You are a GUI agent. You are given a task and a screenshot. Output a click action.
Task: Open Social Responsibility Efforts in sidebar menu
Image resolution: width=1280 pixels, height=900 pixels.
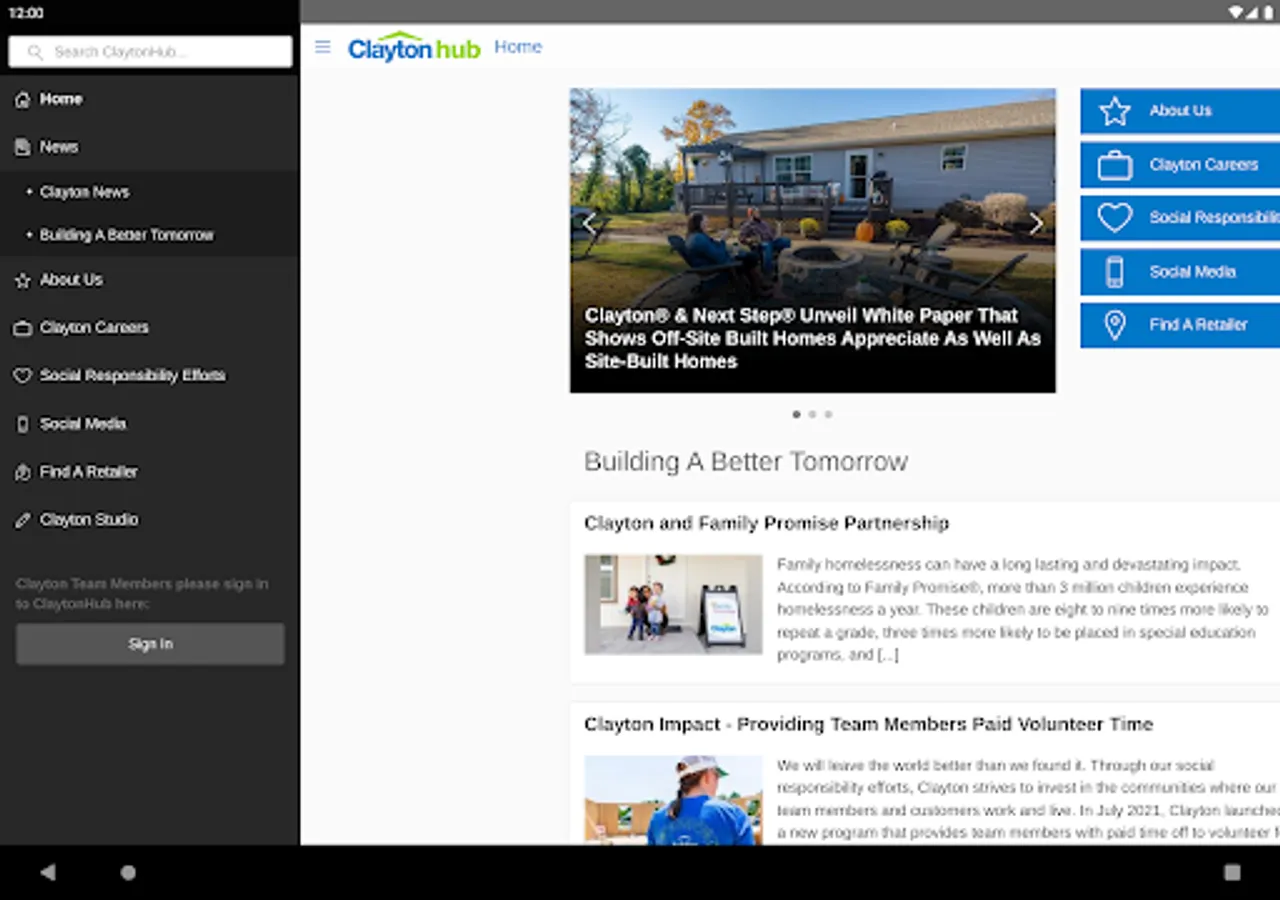click(150, 376)
